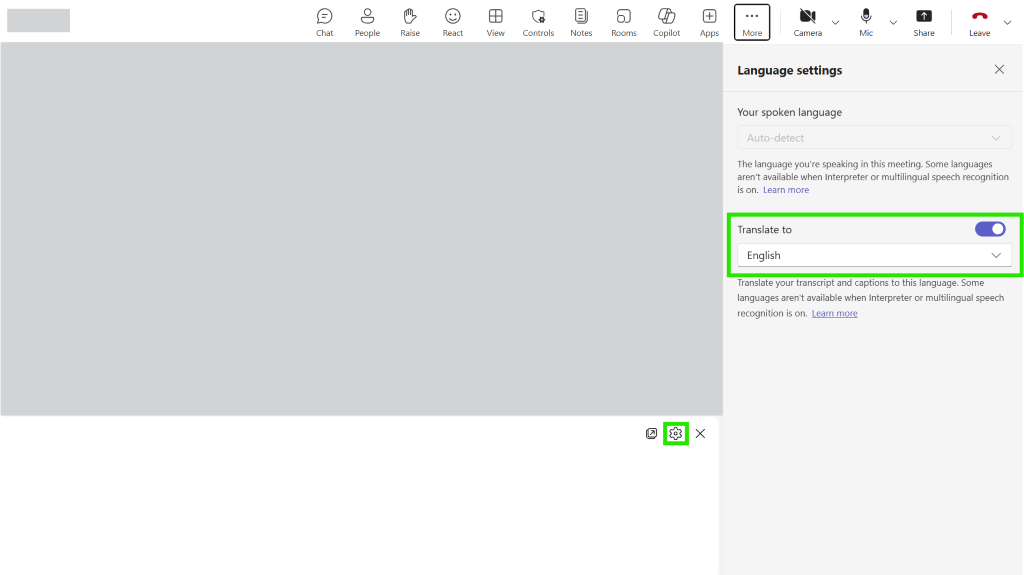The image size is (1024, 575).
Task: Click Learn more under Translate to description
Action: coord(834,313)
